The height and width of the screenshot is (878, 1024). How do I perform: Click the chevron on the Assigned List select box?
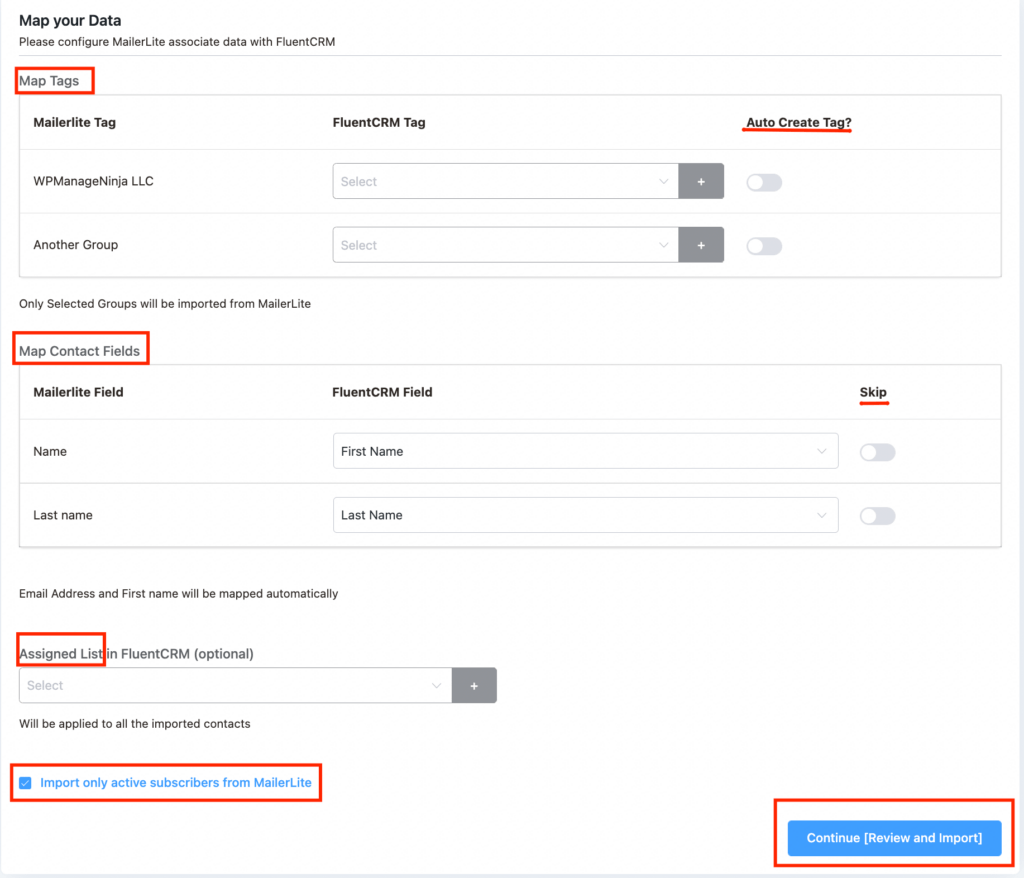coord(435,685)
